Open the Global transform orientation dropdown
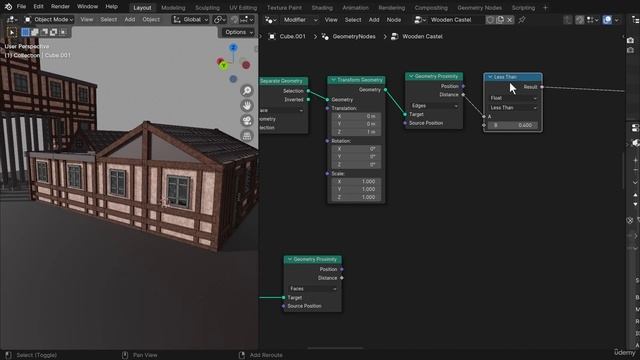The image size is (640, 360). tap(190, 20)
